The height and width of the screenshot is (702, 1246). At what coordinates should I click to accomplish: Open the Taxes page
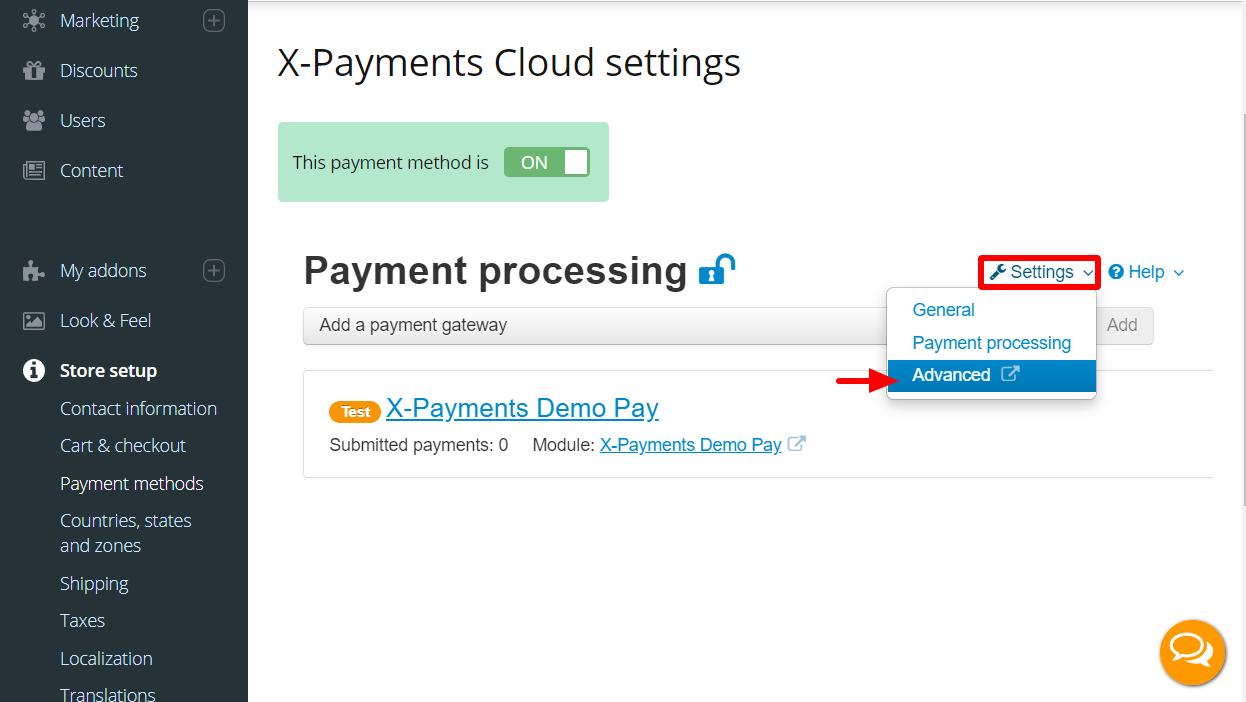pos(82,620)
